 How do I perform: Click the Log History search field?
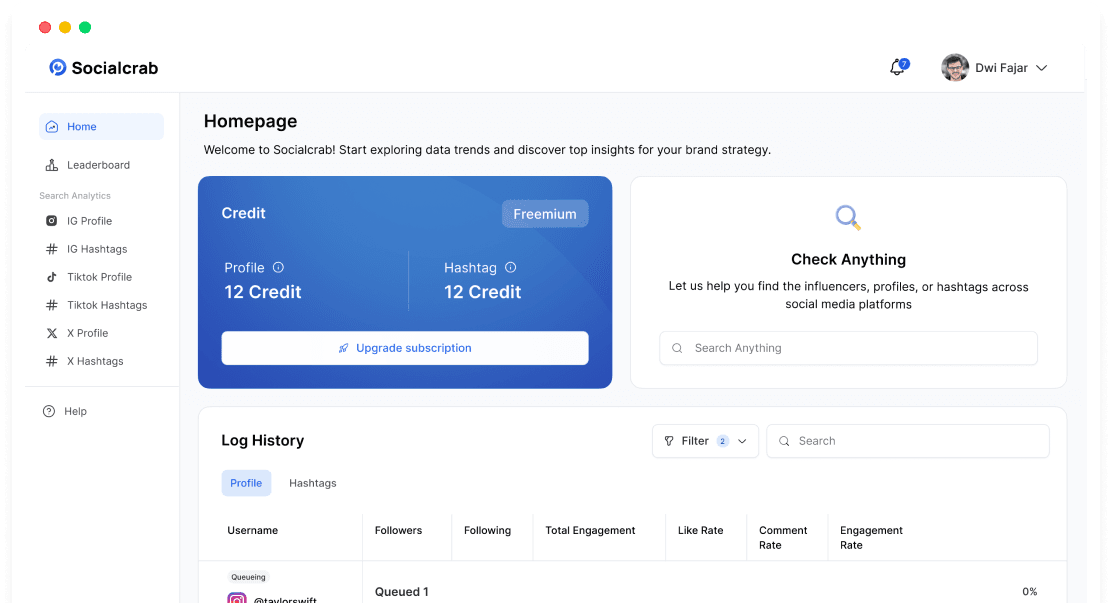click(908, 441)
